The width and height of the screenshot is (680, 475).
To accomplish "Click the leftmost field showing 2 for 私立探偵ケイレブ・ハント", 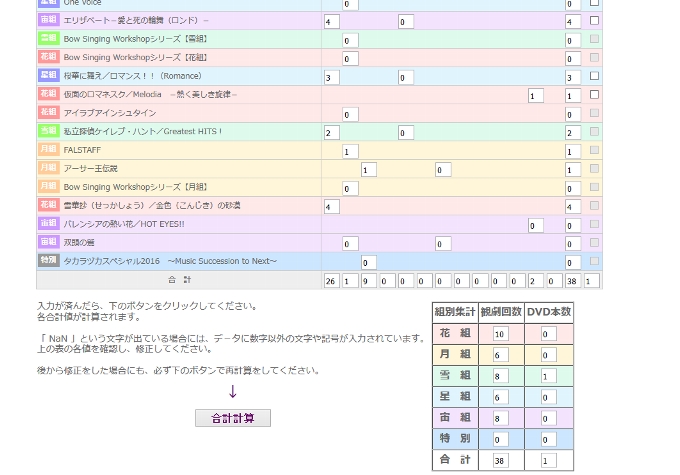I will (x=332, y=133).
